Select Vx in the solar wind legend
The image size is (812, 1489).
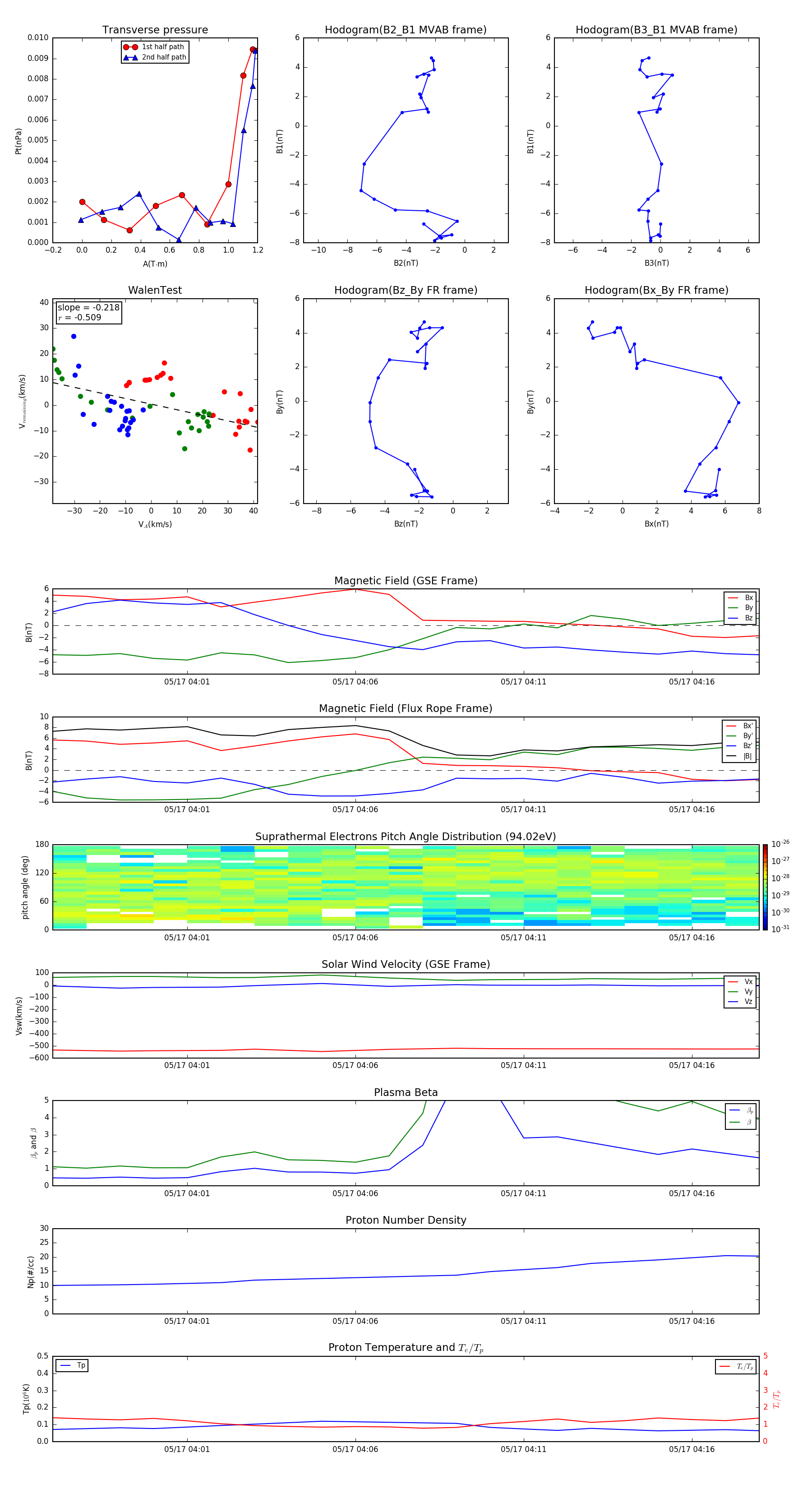point(740,981)
